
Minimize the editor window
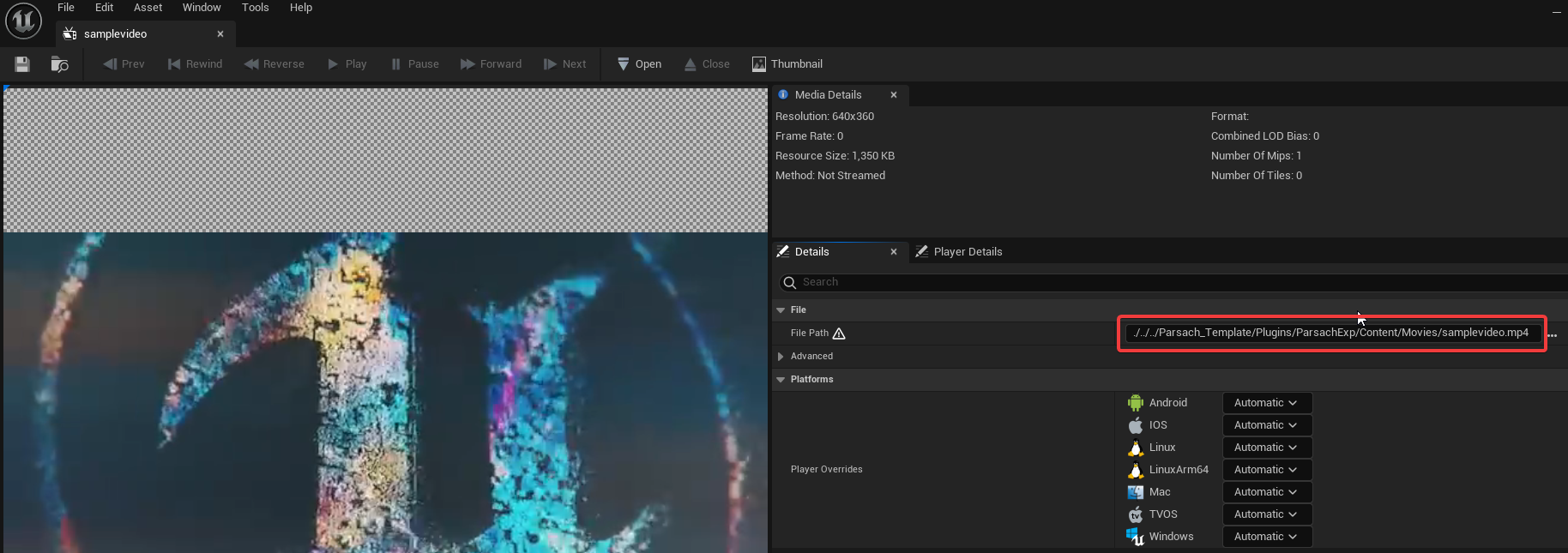click(x=1556, y=12)
